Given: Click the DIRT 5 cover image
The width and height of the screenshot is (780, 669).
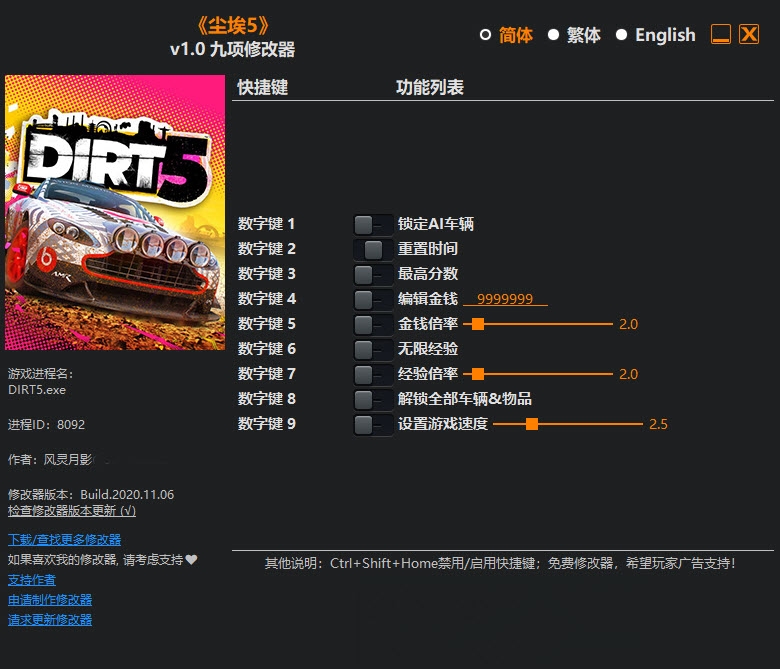Looking at the screenshot, I should [115, 212].
